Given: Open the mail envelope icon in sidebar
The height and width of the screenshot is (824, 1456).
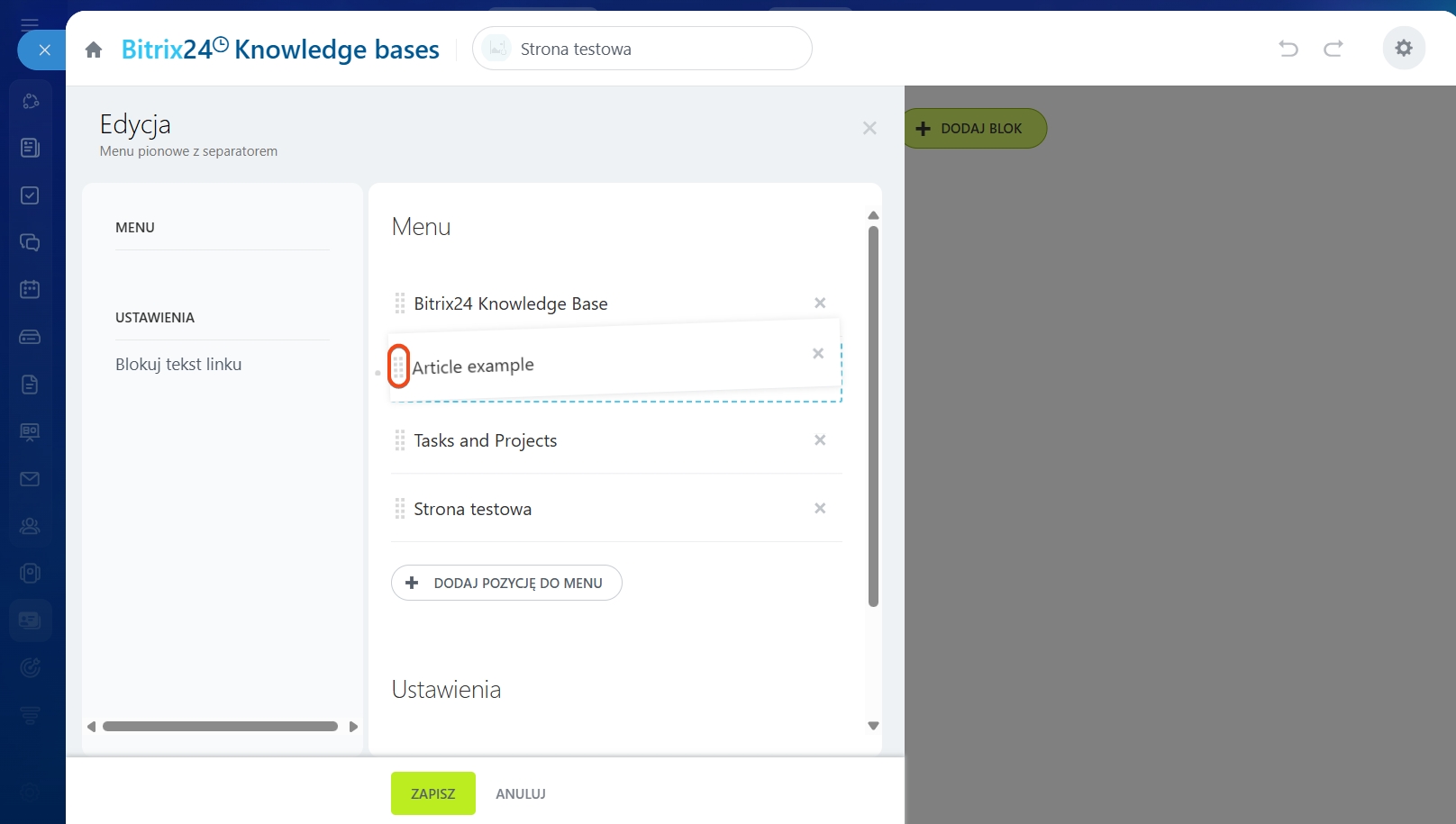Looking at the screenshot, I should pos(30,479).
